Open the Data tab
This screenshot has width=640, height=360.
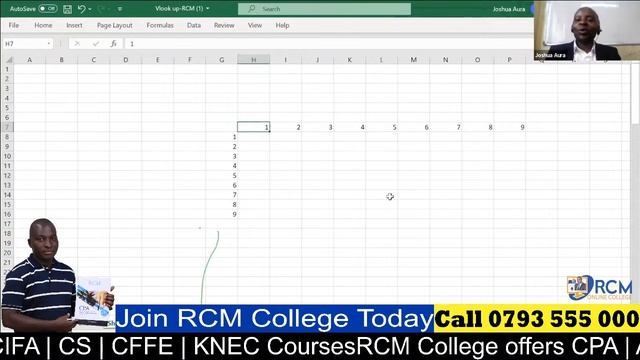click(x=194, y=25)
